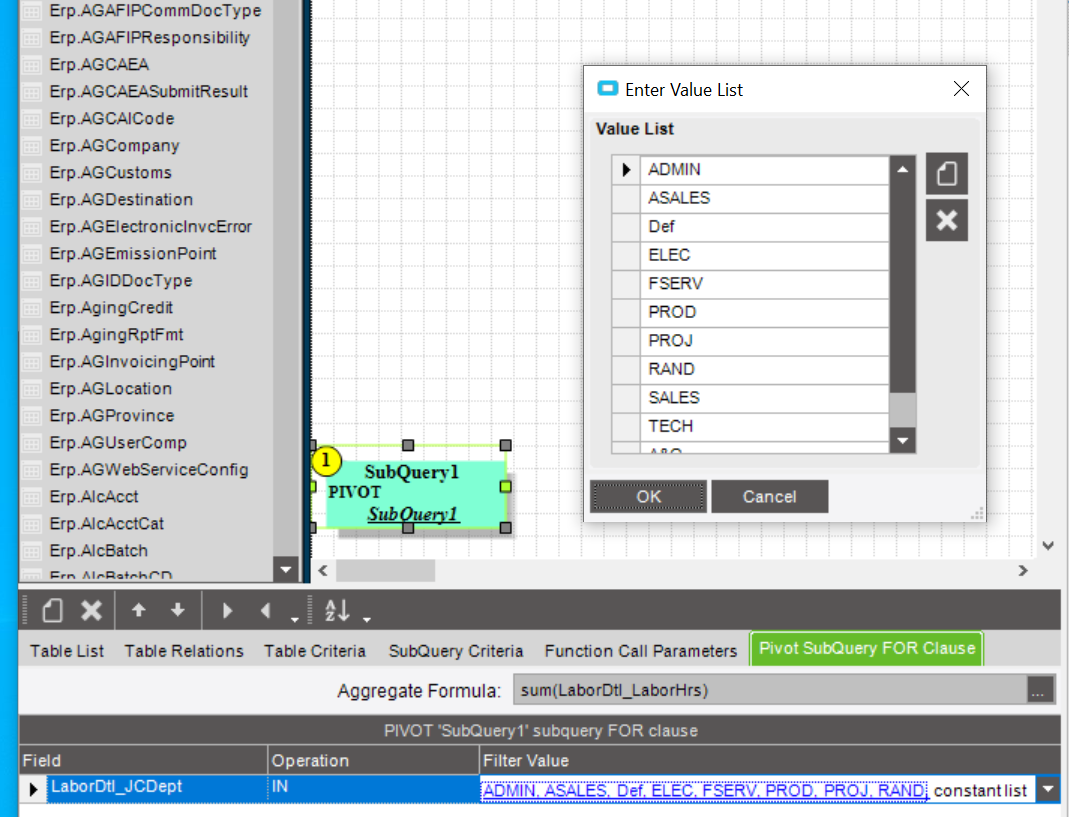Screen dimensions: 1069x817
Task: Click the Value List scrollbar down arrow
Action: click(903, 441)
